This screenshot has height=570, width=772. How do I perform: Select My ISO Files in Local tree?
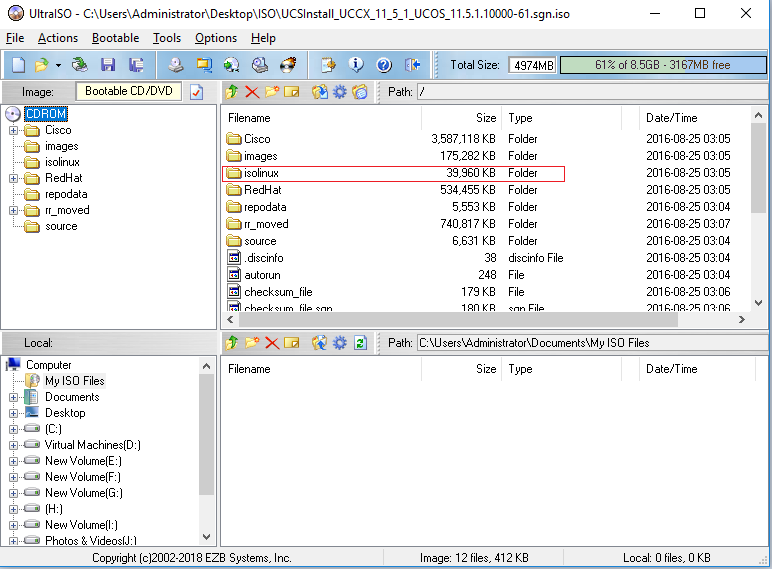click(x=74, y=381)
